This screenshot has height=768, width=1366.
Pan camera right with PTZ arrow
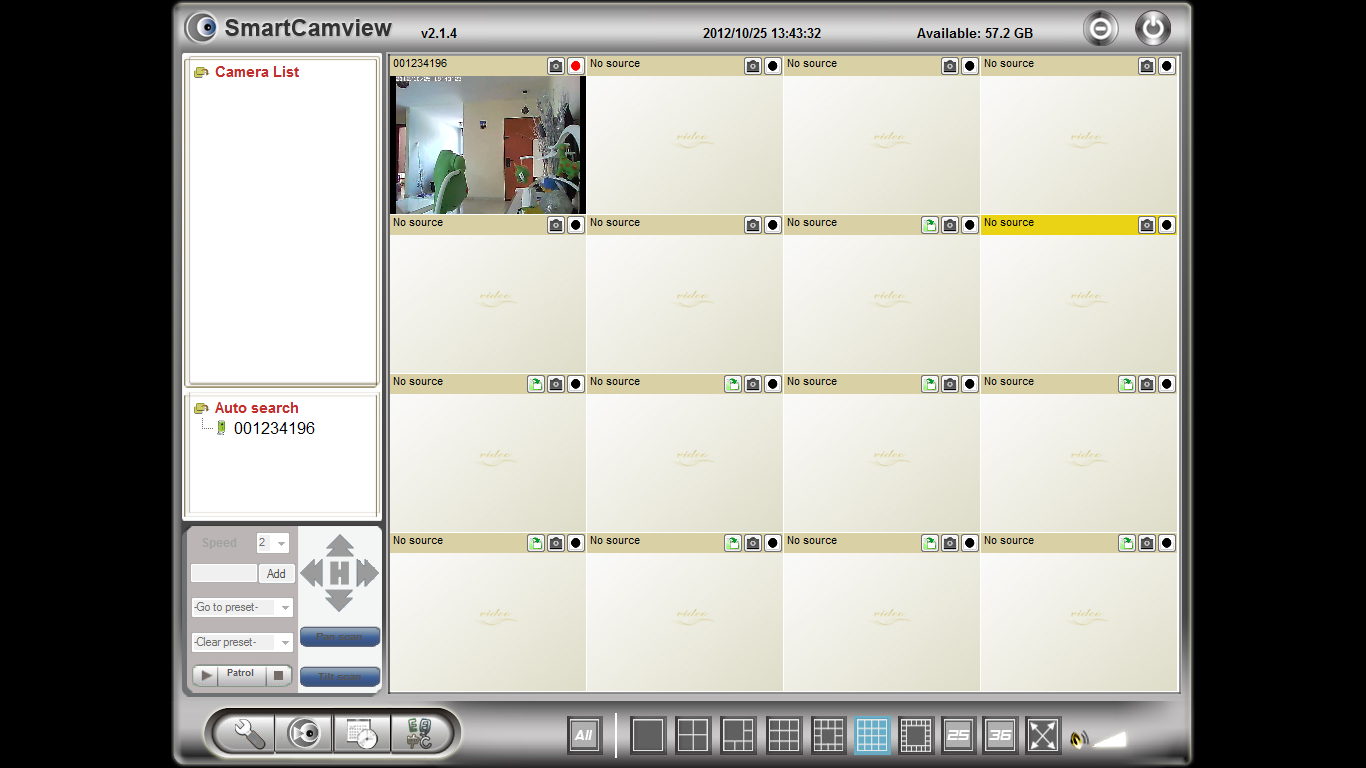tap(368, 573)
